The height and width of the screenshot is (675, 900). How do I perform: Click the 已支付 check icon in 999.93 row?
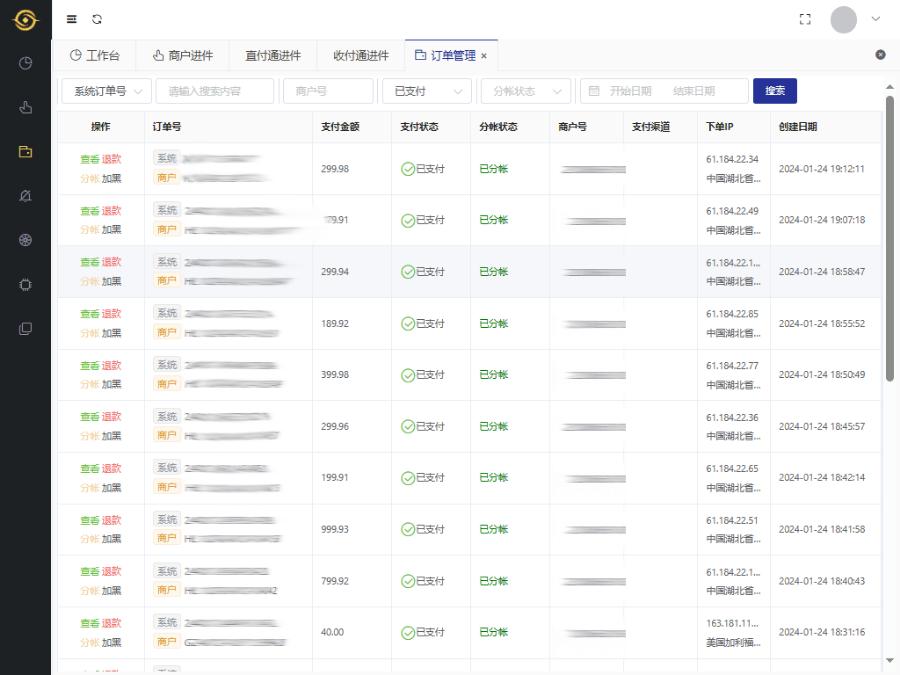[x=408, y=529]
